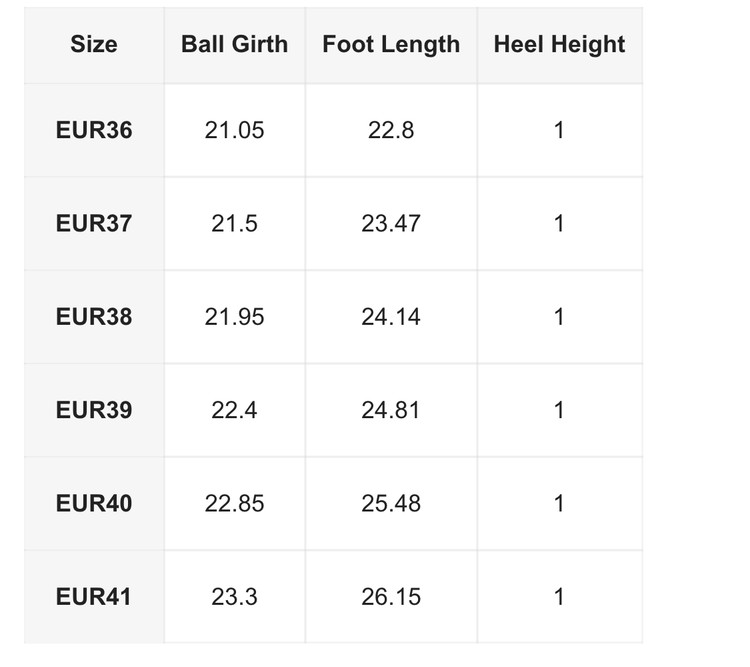Select the EUR36 size row label
The width and height of the screenshot is (750, 667).
(94, 130)
